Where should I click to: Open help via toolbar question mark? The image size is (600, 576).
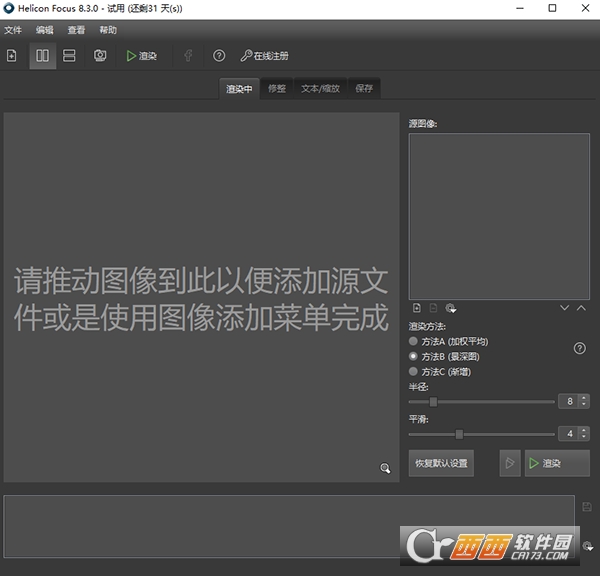tap(219, 56)
